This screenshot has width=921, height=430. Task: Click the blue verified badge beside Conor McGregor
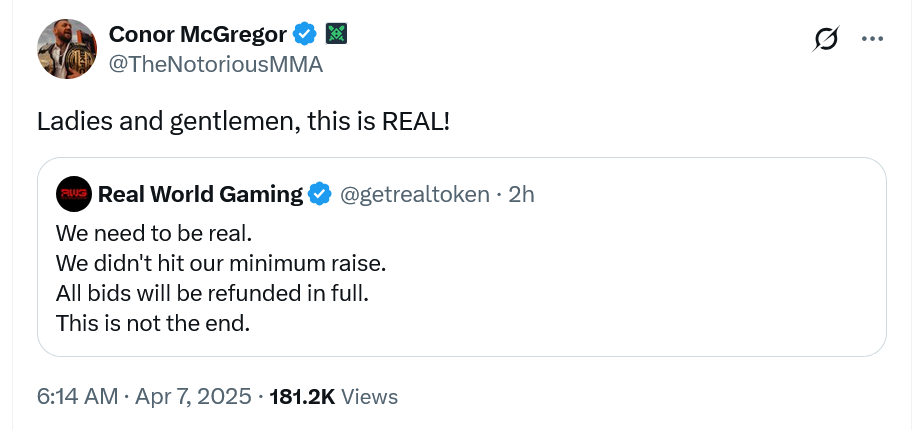coord(305,34)
